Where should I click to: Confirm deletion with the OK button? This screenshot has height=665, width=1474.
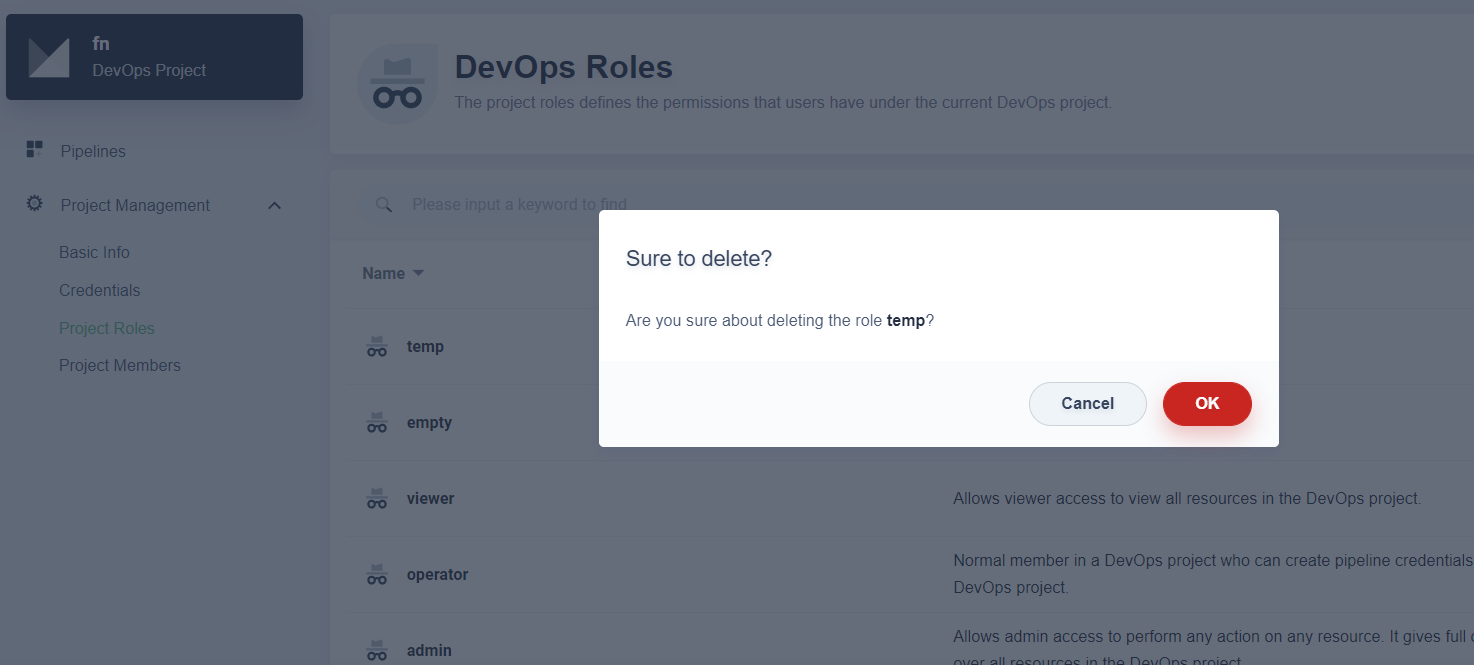(1206, 403)
